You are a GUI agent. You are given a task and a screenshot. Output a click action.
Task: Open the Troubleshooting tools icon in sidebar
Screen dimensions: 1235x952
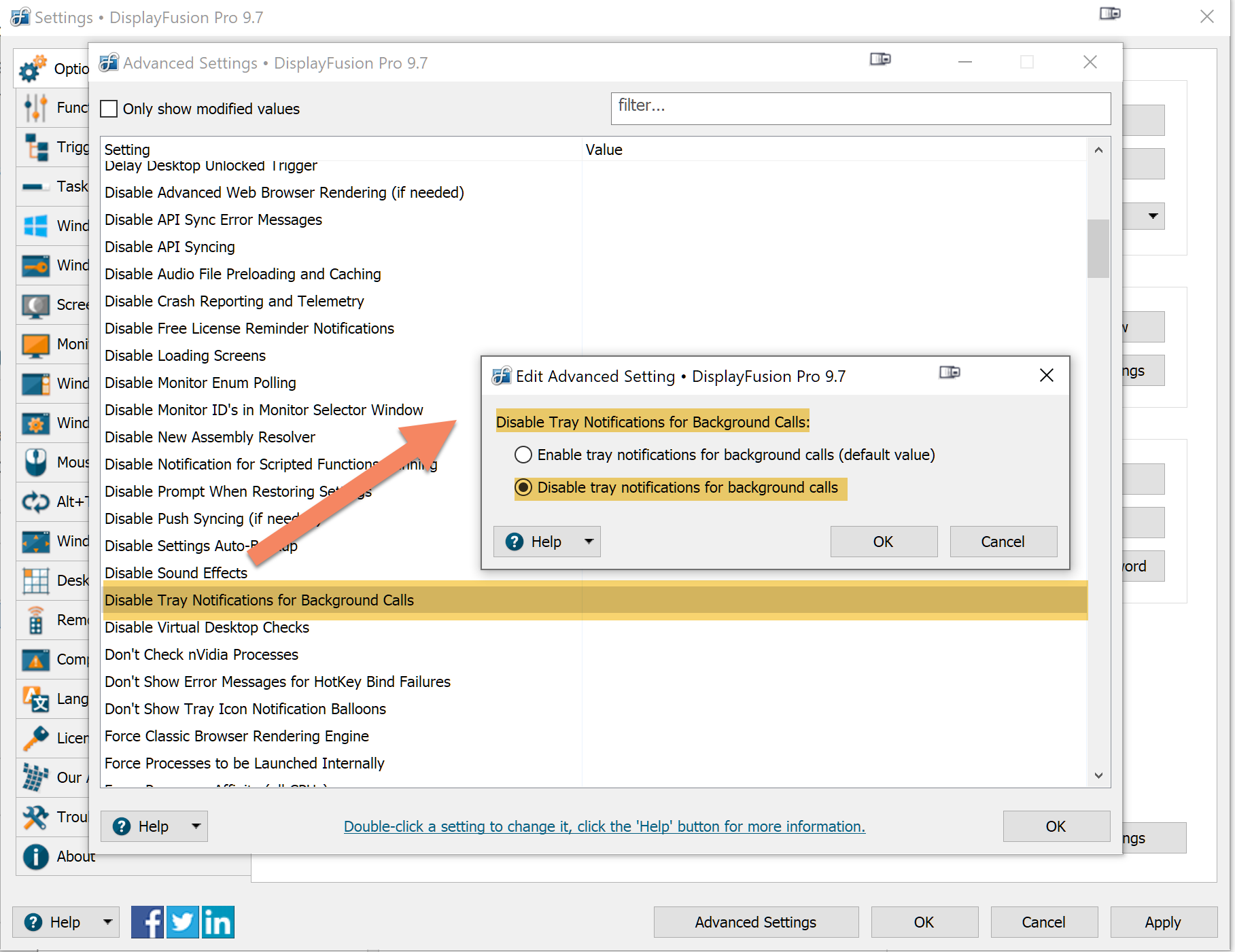(35, 817)
